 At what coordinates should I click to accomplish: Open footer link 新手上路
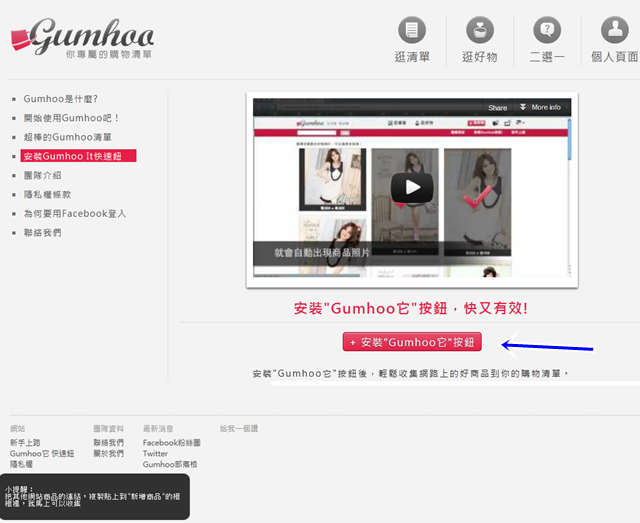point(25,443)
